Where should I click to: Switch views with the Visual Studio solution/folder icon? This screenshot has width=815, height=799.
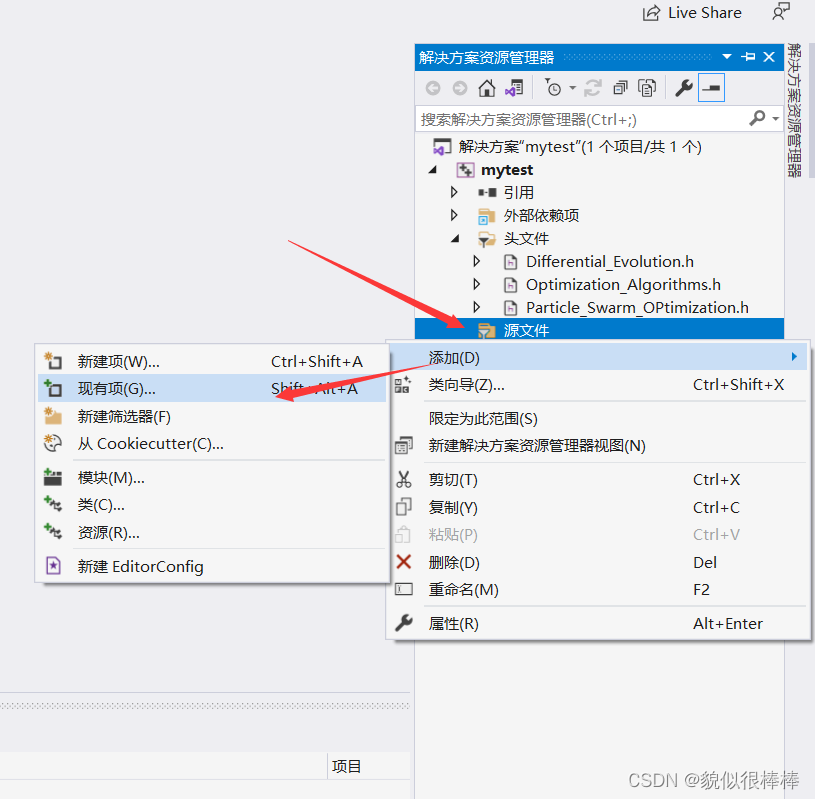514,88
